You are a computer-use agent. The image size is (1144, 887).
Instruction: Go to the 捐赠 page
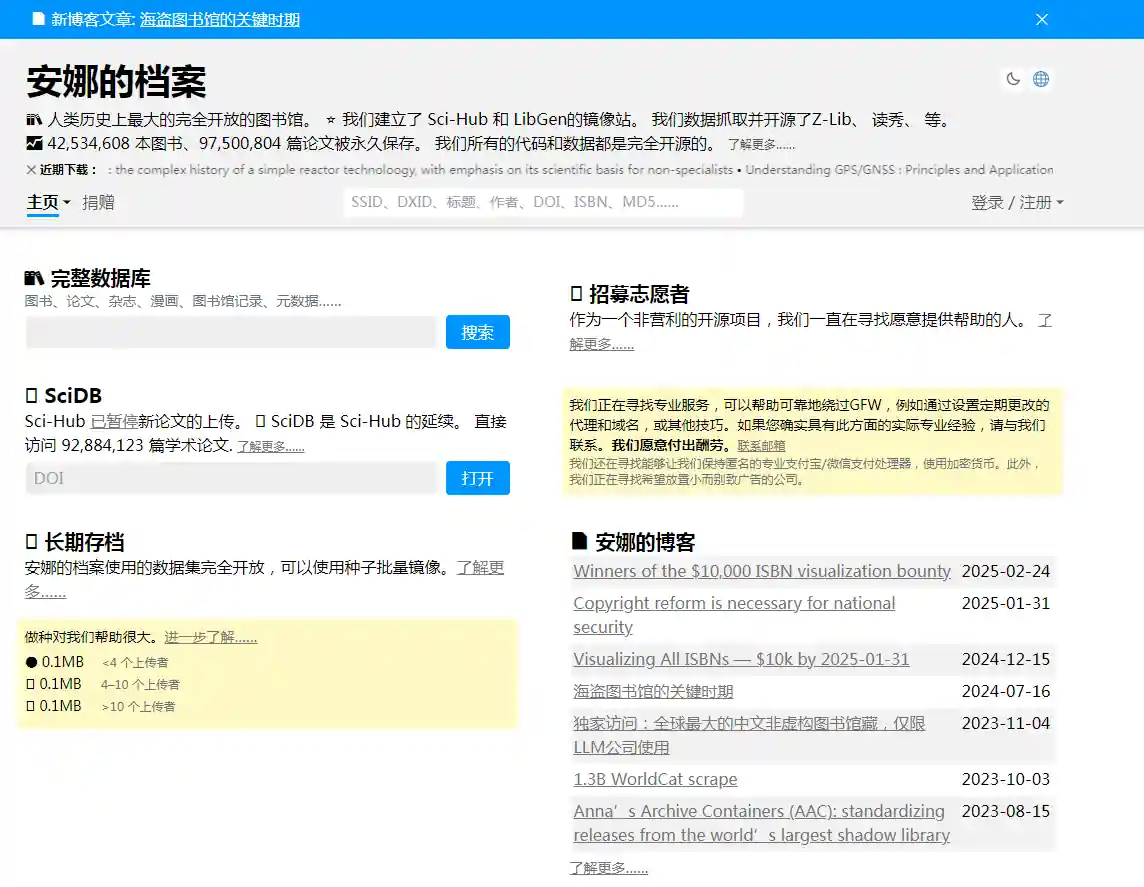(98, 203)
